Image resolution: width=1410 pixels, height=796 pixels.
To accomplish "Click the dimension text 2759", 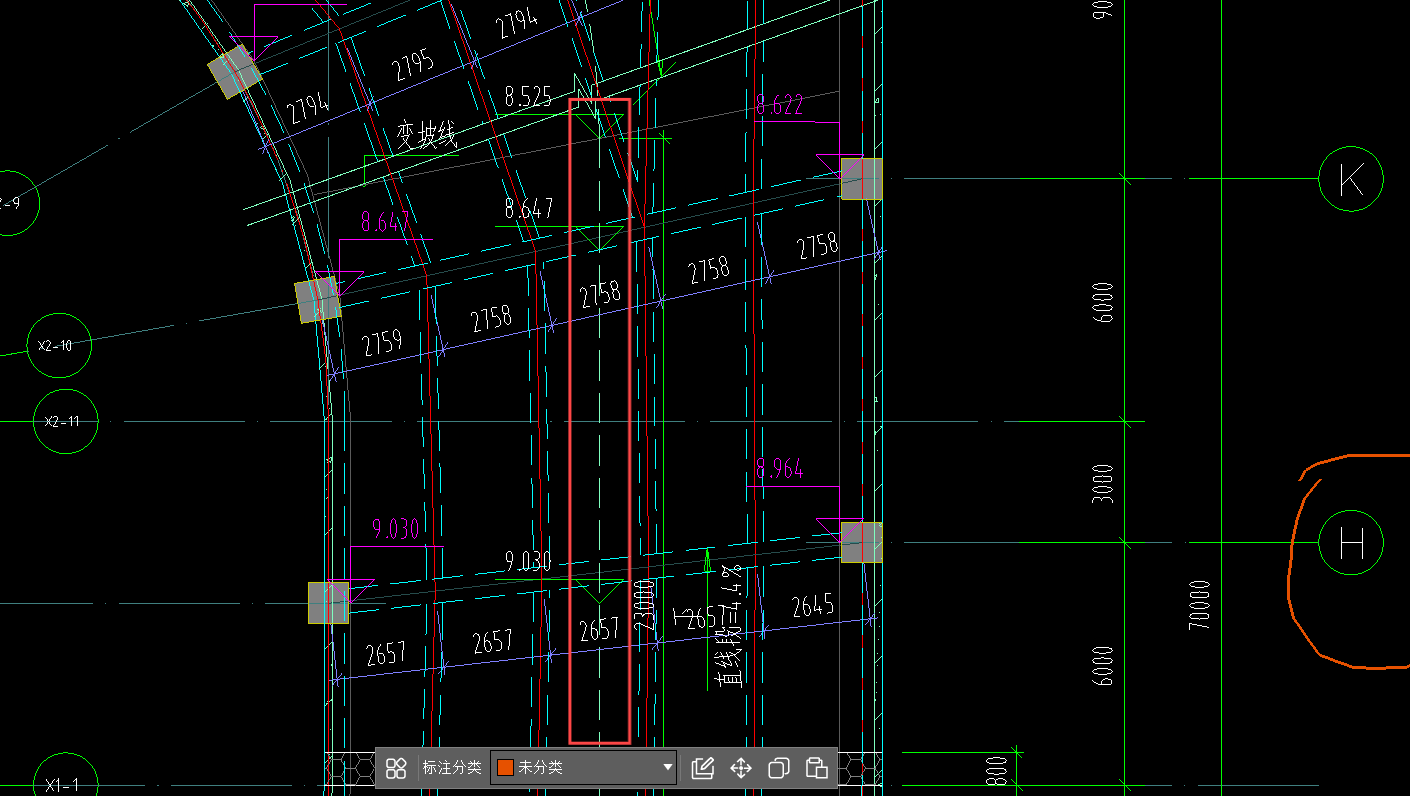I will click(x=382, y=343).
